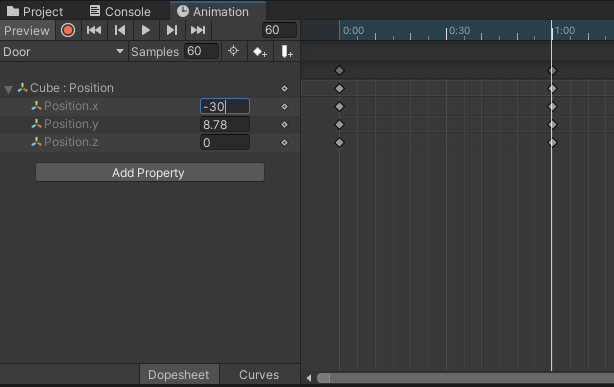Play the animation clip
This screenshot has width=614, height=387.
tap(146, 30)
